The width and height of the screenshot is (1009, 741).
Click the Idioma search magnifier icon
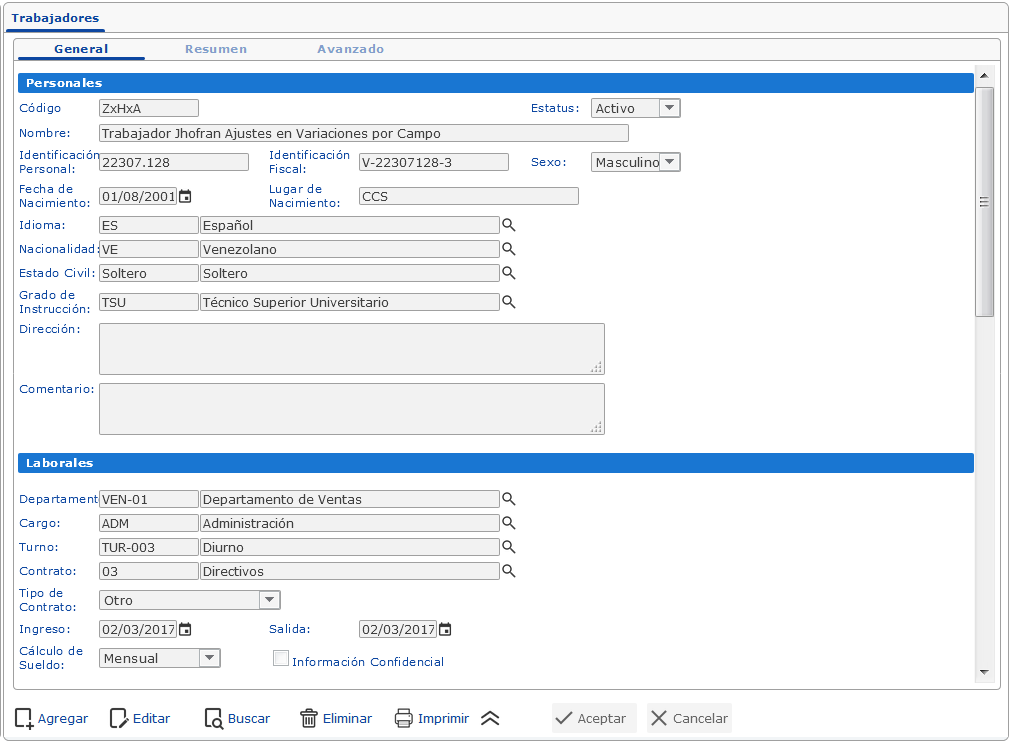pos(508,225)
